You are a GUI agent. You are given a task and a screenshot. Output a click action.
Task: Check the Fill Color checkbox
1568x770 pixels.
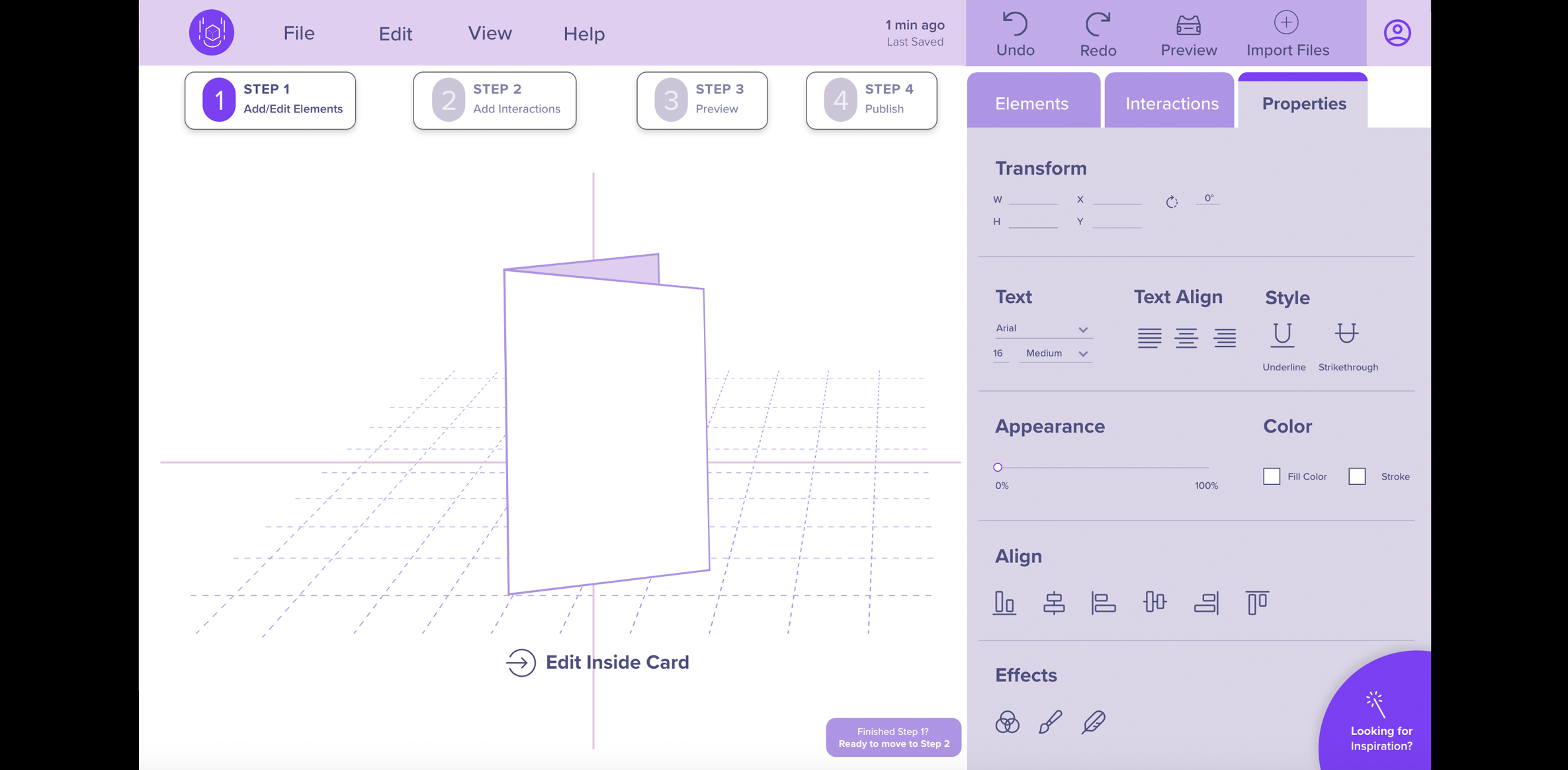[x=1271, y=476]
